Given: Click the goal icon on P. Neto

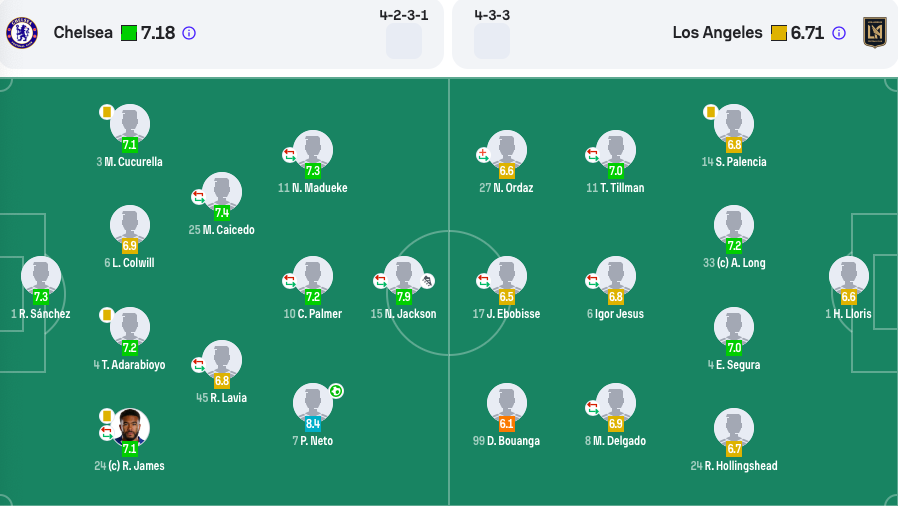Looking at the screenshot, I should click(x=337, y=391).
